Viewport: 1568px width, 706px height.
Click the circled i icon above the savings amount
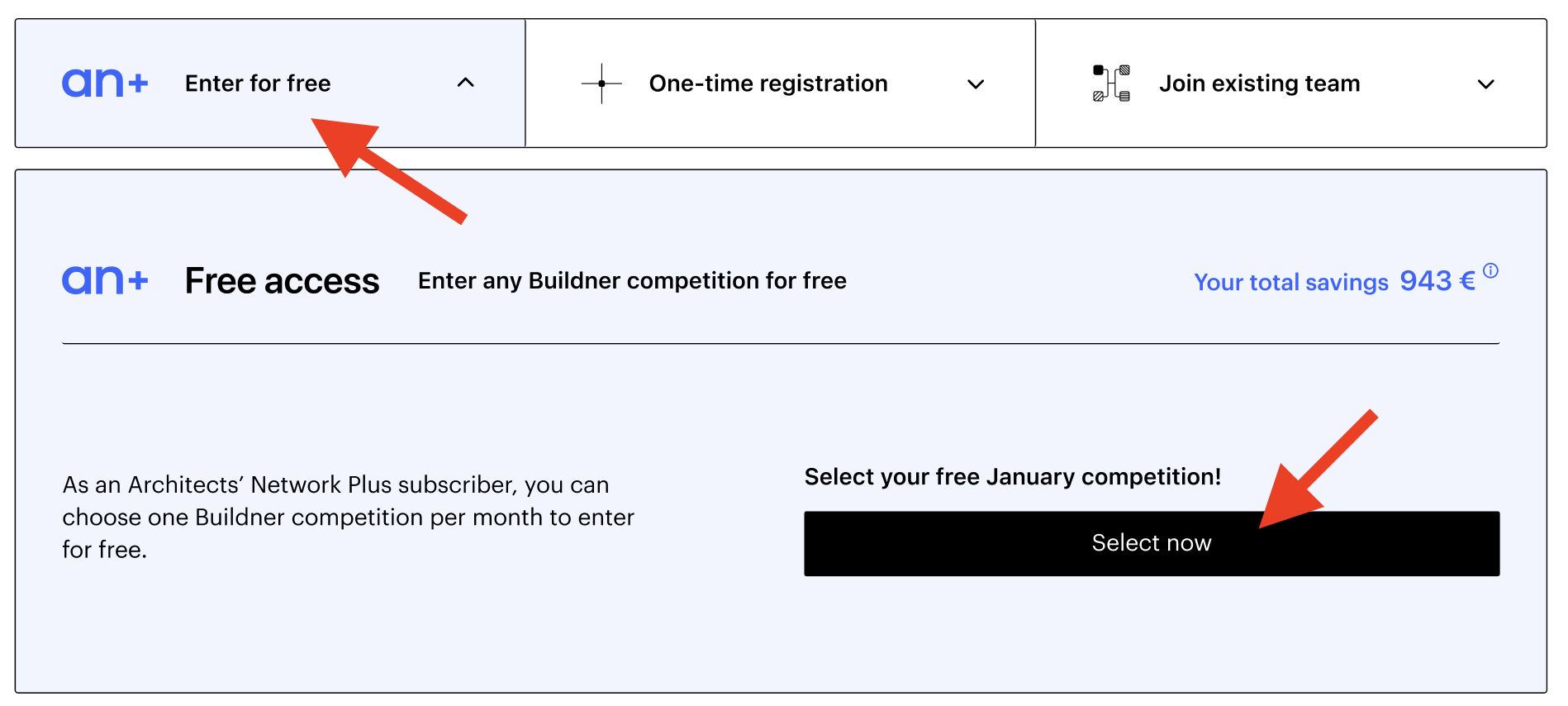click(x=1491, y=270)
